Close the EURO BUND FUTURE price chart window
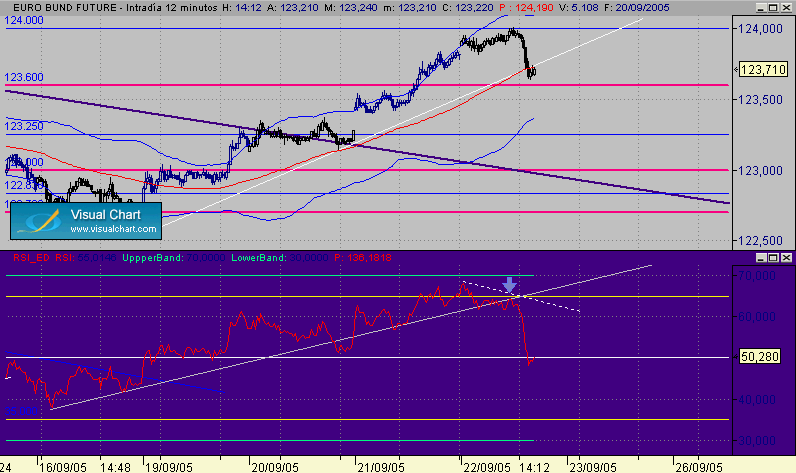 (785, 8)
